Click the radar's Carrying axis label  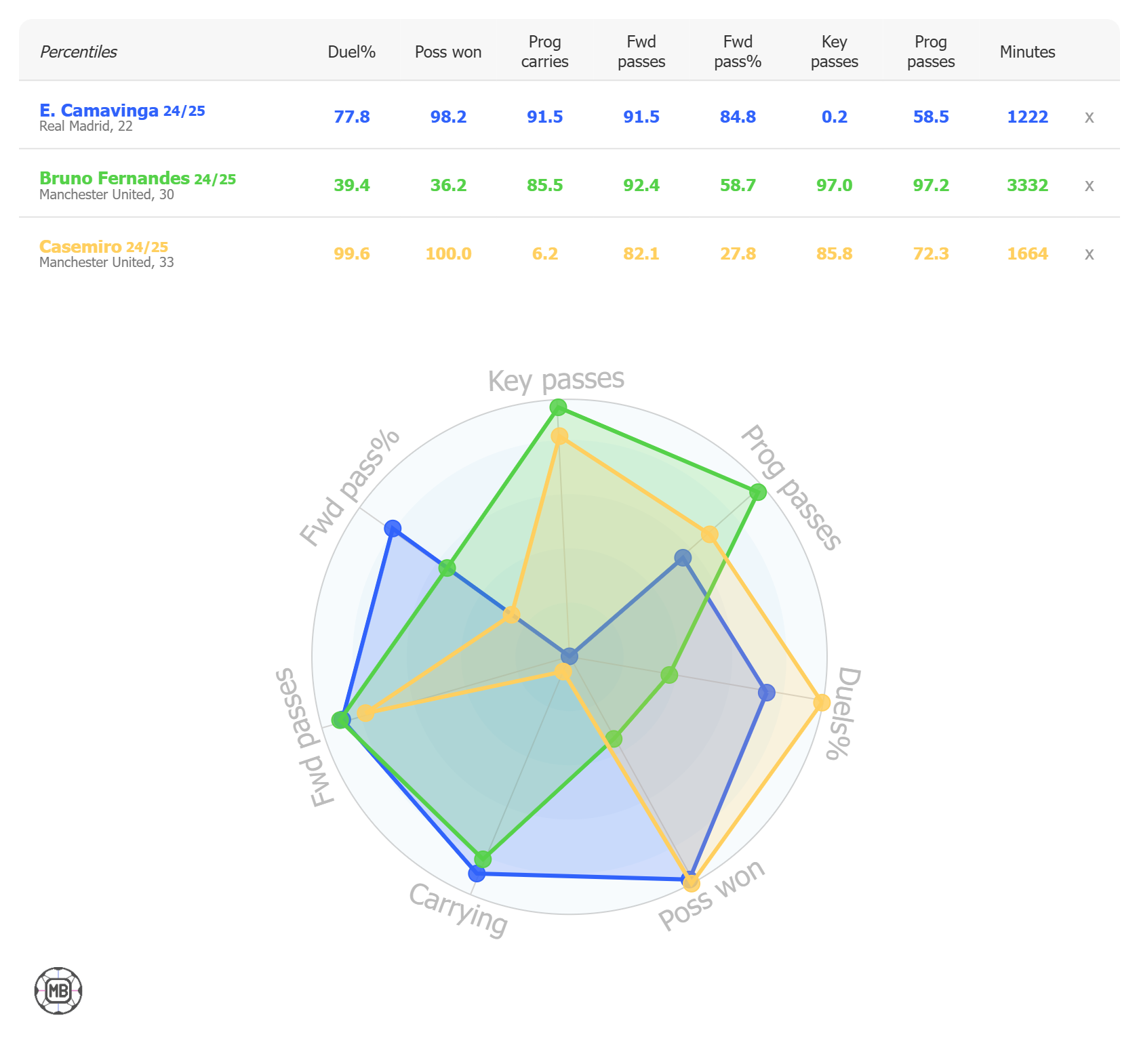[x=458, y=910]
